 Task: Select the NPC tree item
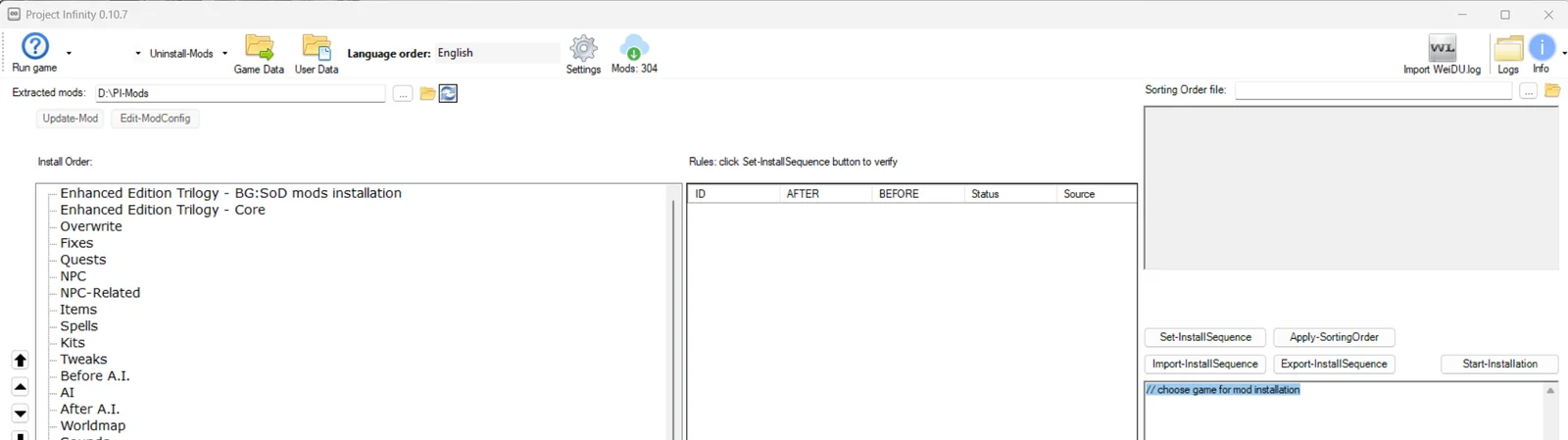tap(73, 276)
